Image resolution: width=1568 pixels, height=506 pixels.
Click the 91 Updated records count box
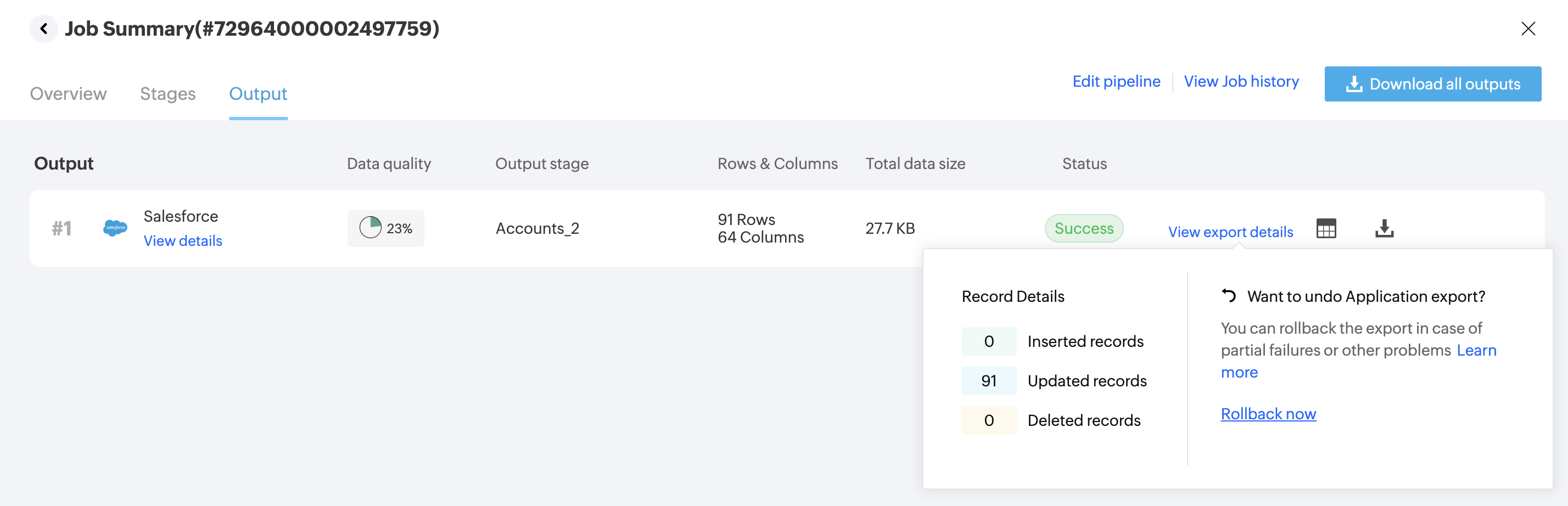[989, 381]
